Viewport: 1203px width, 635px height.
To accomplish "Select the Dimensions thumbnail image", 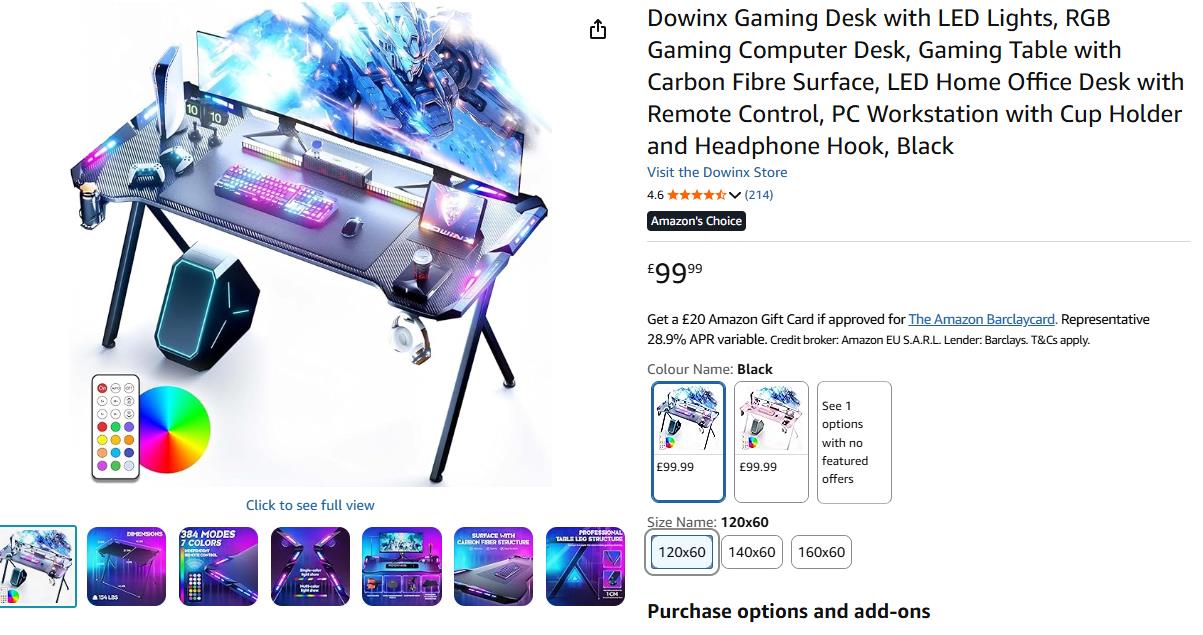I will [127, 567].
